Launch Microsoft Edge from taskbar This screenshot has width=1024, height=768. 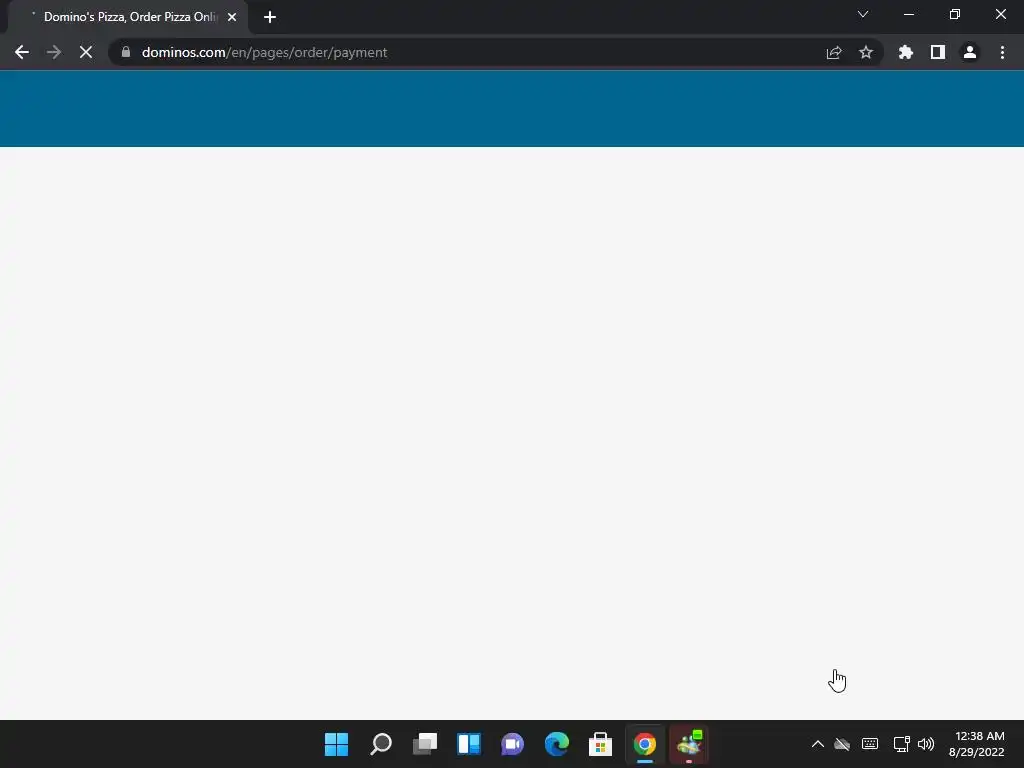click(556, 744)
